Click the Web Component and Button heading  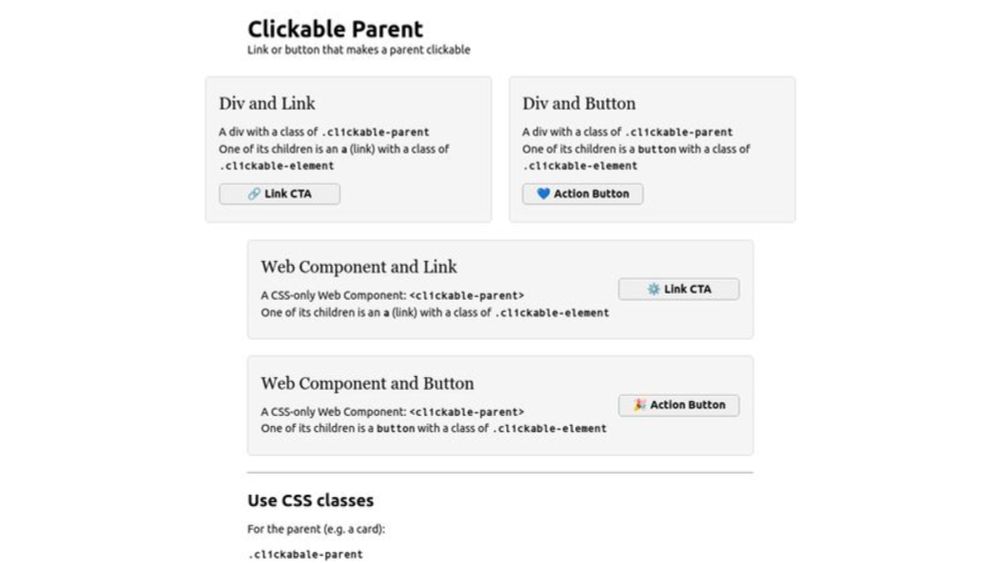[x=367, y=383]
